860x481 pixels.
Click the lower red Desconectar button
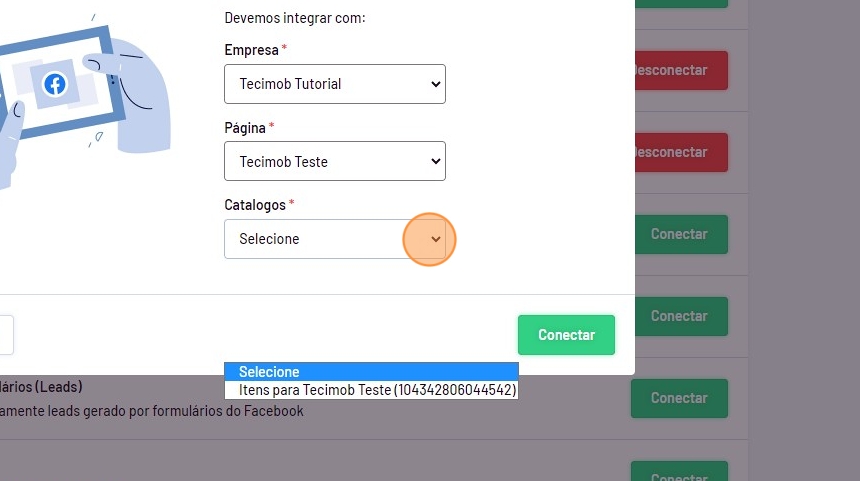click(682, 152)
